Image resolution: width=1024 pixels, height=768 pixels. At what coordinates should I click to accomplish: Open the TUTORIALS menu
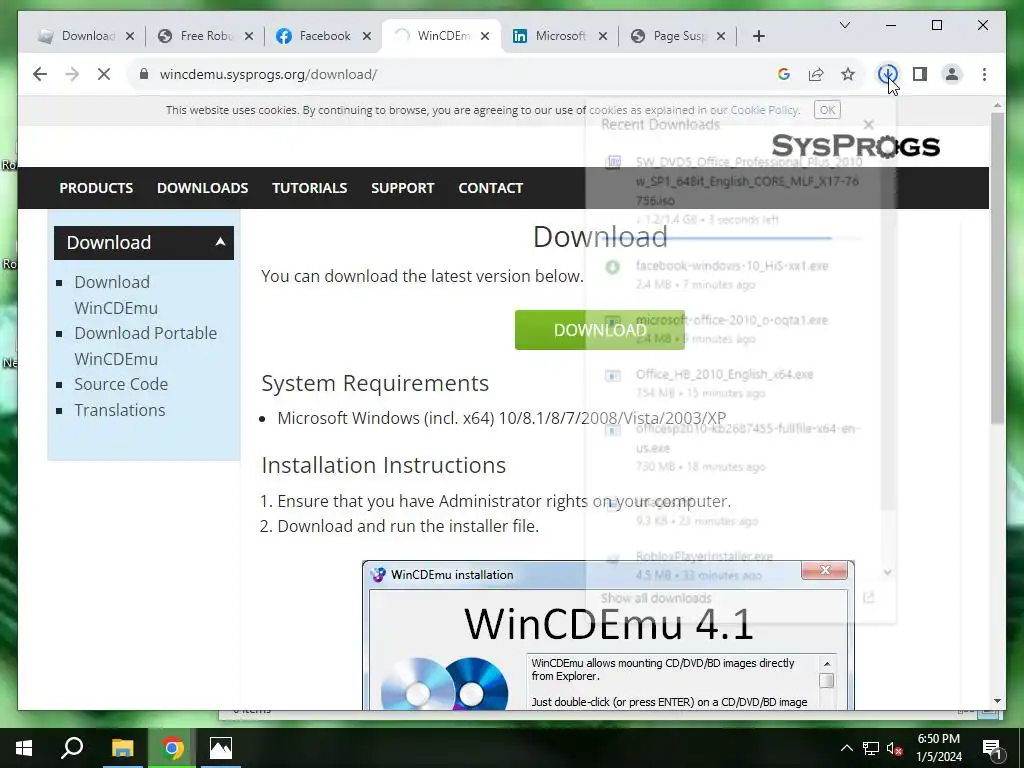pyautogui.click(x=310, y=188)
